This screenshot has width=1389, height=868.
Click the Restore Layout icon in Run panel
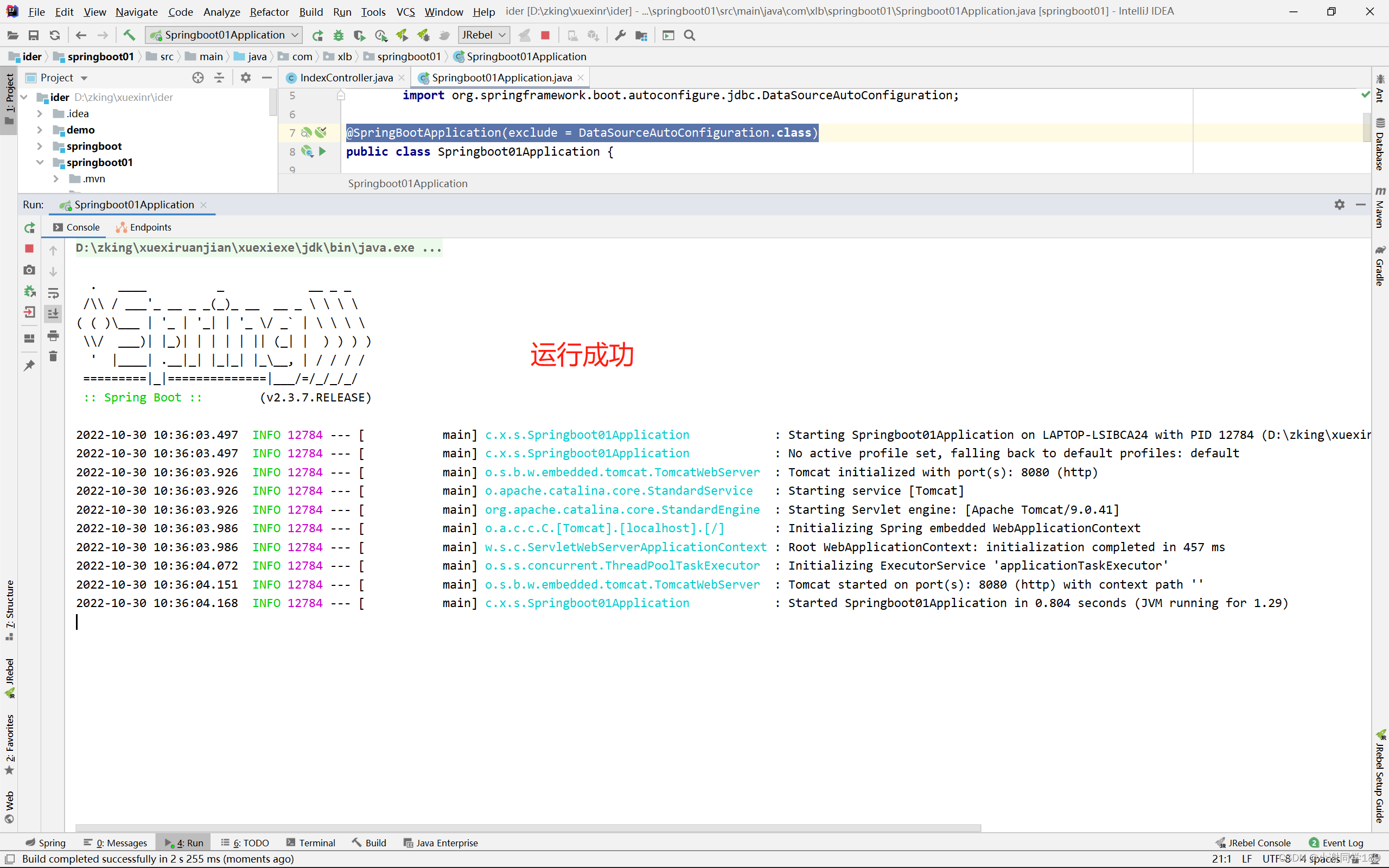[29, 338]
